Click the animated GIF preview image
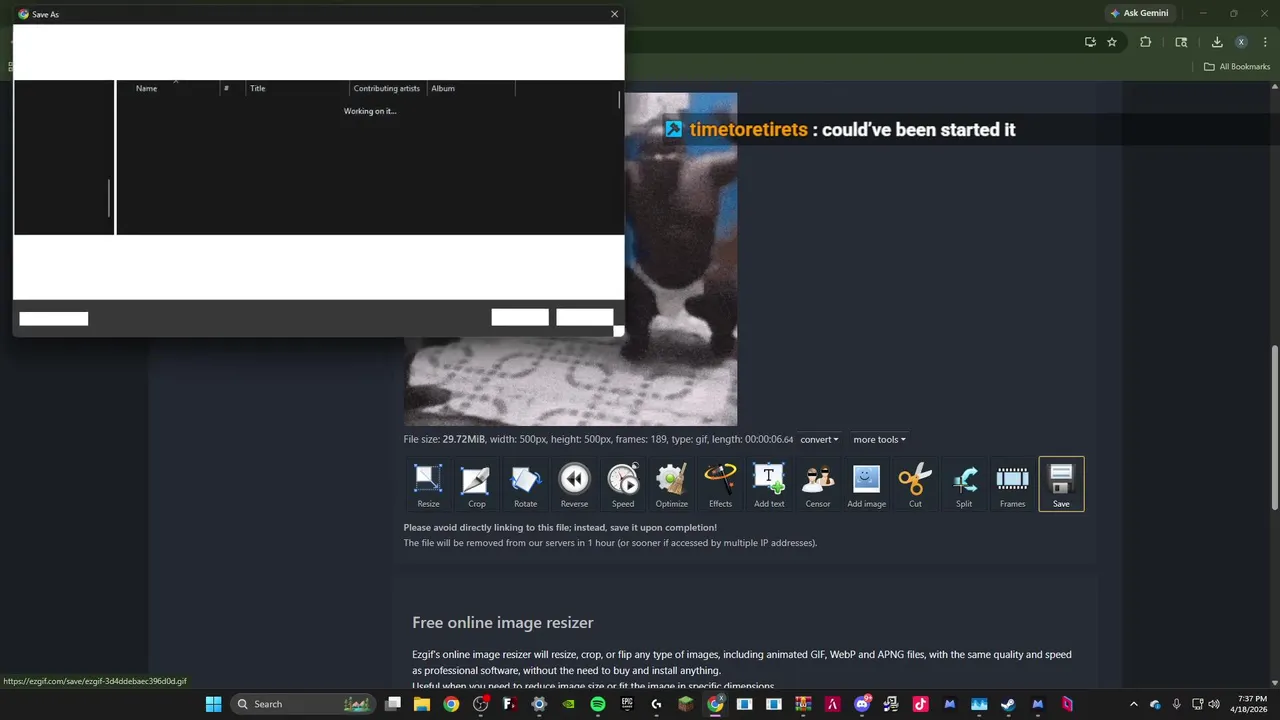The width and height of the screenshot is (1280, 720). click(x=570, y=260)
